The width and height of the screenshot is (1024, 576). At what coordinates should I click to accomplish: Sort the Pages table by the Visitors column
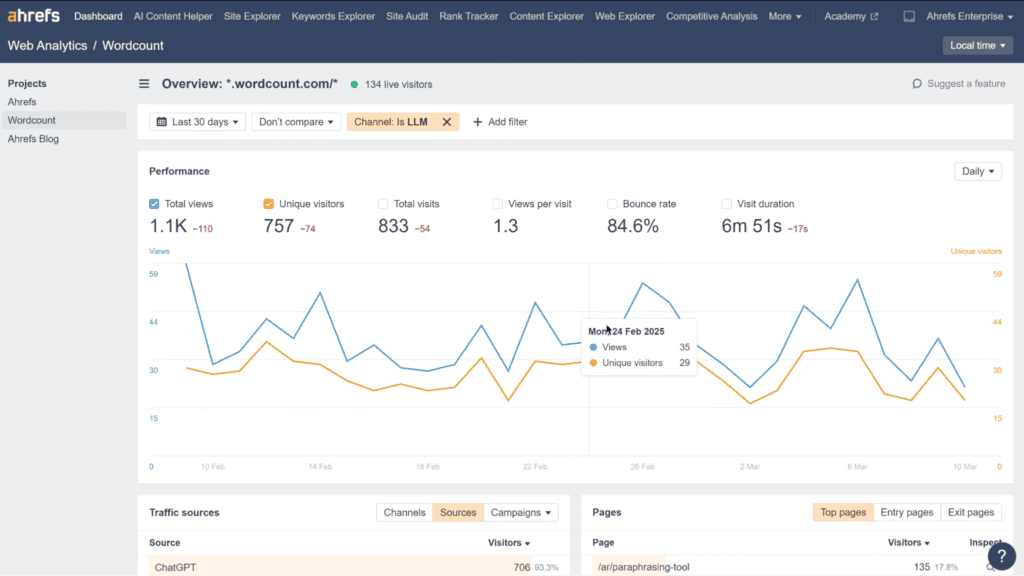pos(908,543)
